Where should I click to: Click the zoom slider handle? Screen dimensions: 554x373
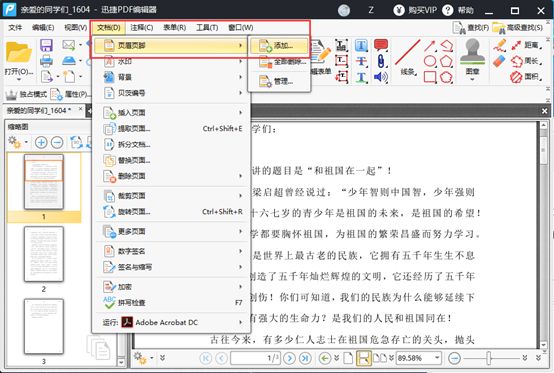tap(489, 358)
